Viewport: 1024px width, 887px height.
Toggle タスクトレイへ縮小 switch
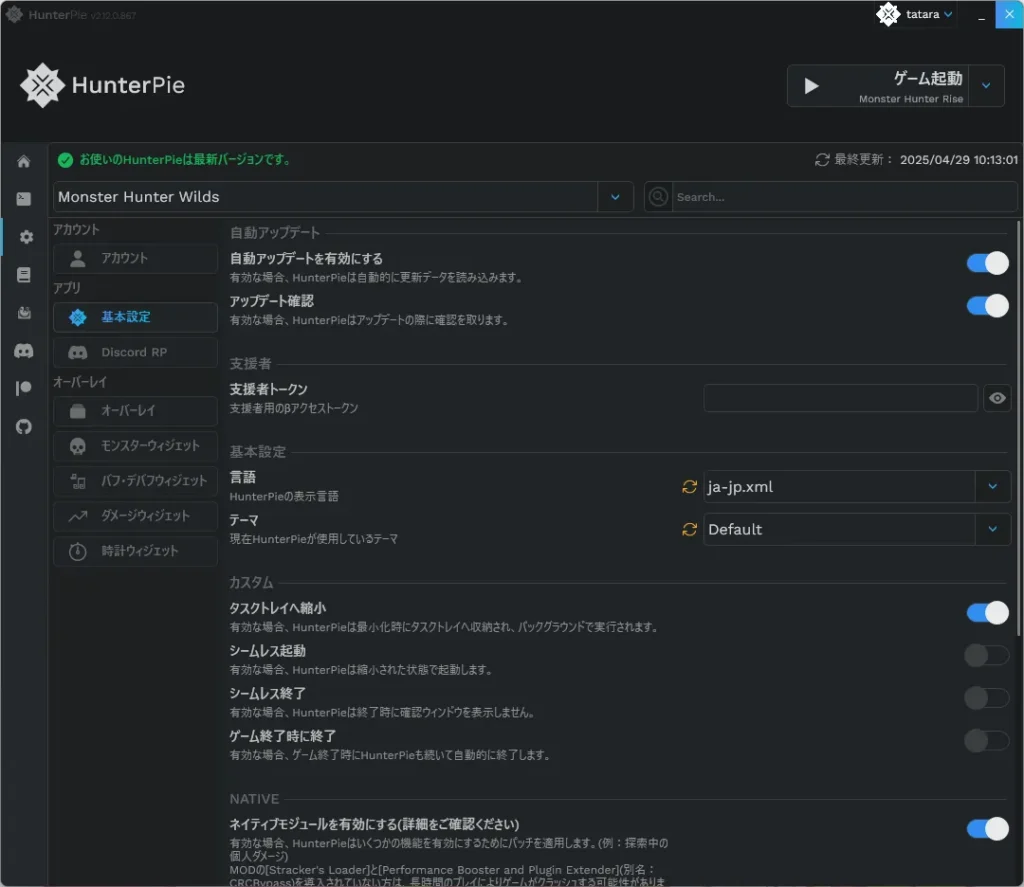coord(987,613)
